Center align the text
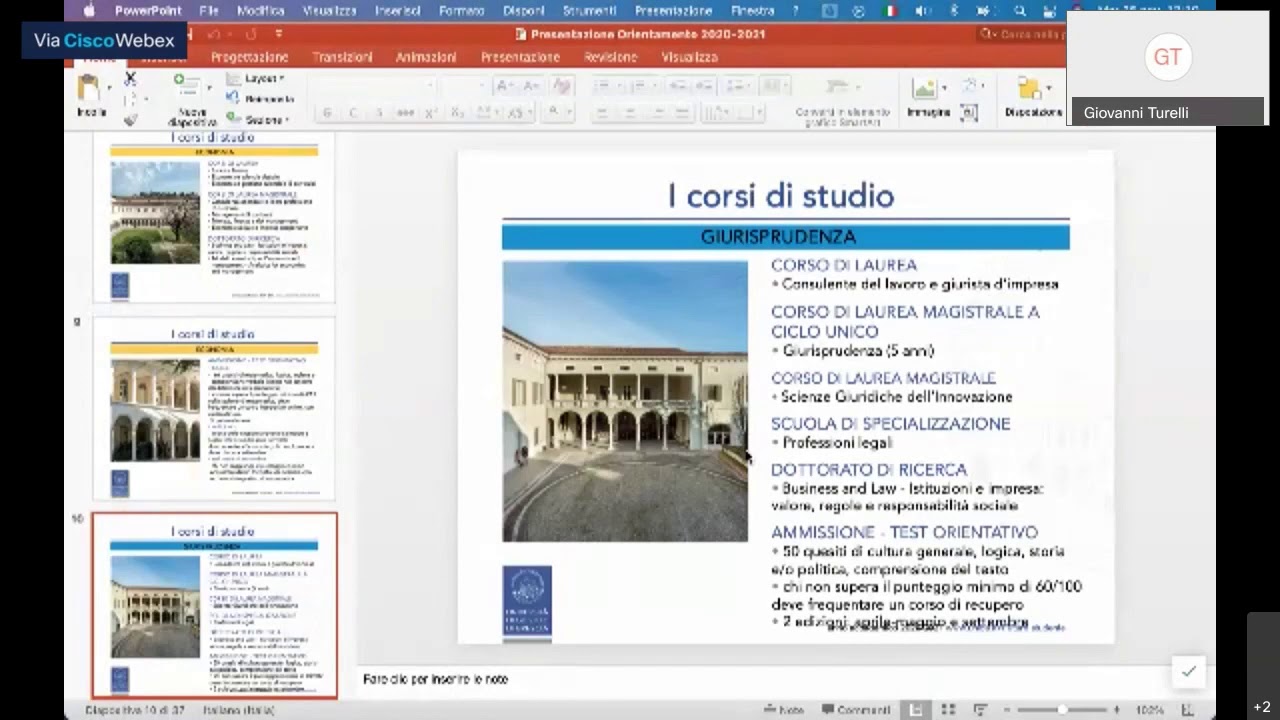Image resolution: width=1280 pixels, height=720 pixels. click(629, 113)
